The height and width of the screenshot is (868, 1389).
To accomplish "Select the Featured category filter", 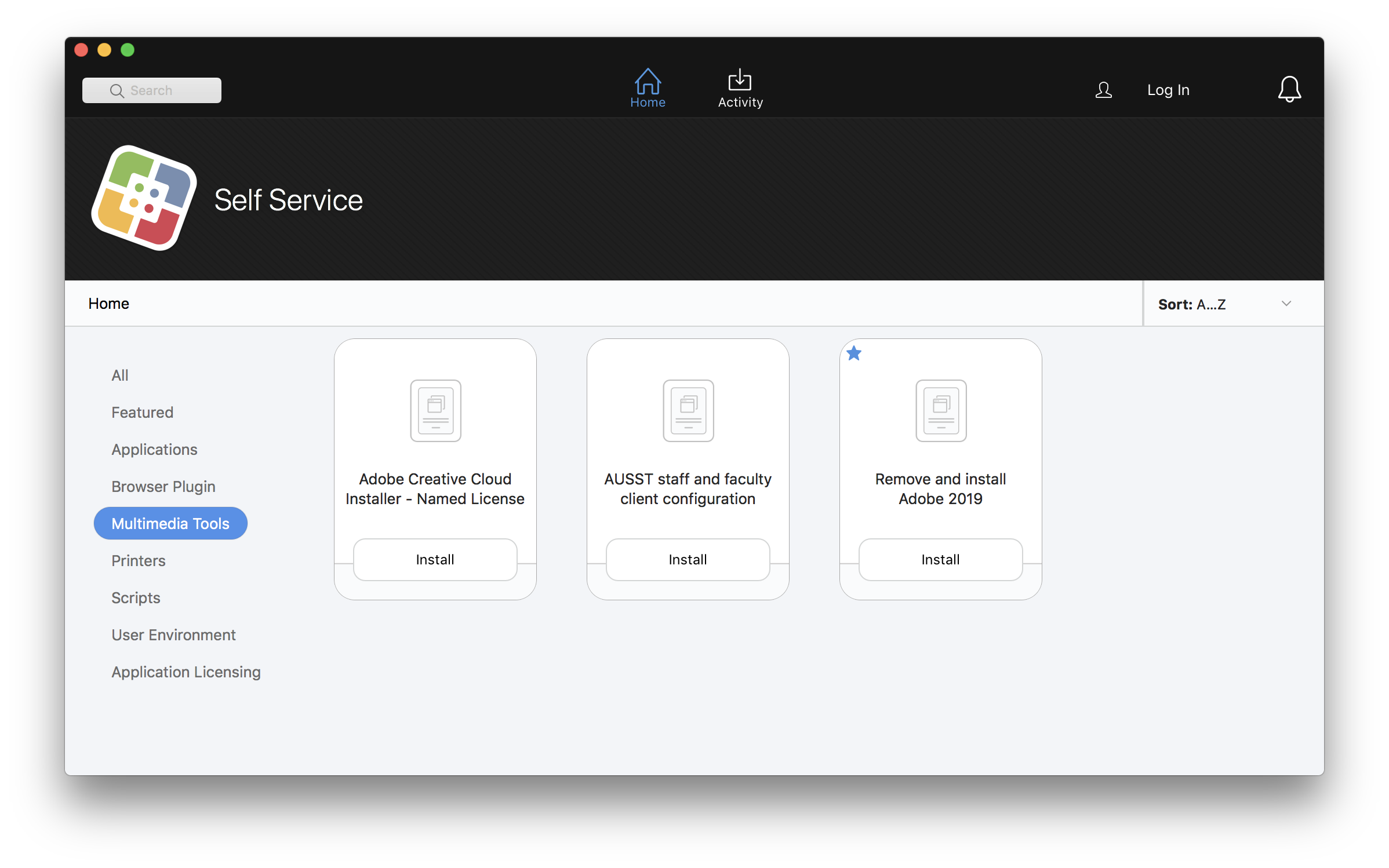I will (x=142, y=412).
